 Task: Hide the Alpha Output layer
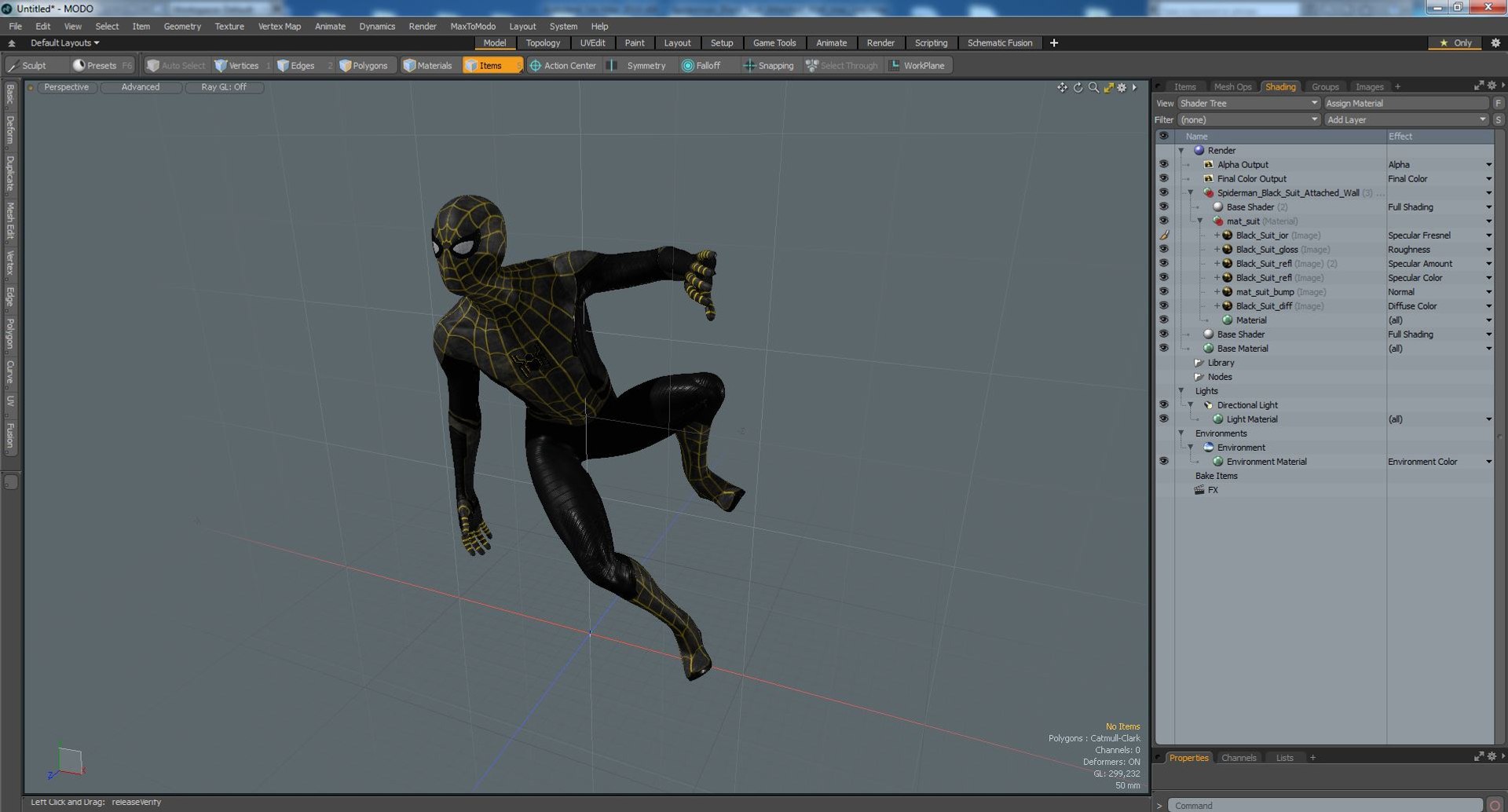click(x=1164, y=164)
